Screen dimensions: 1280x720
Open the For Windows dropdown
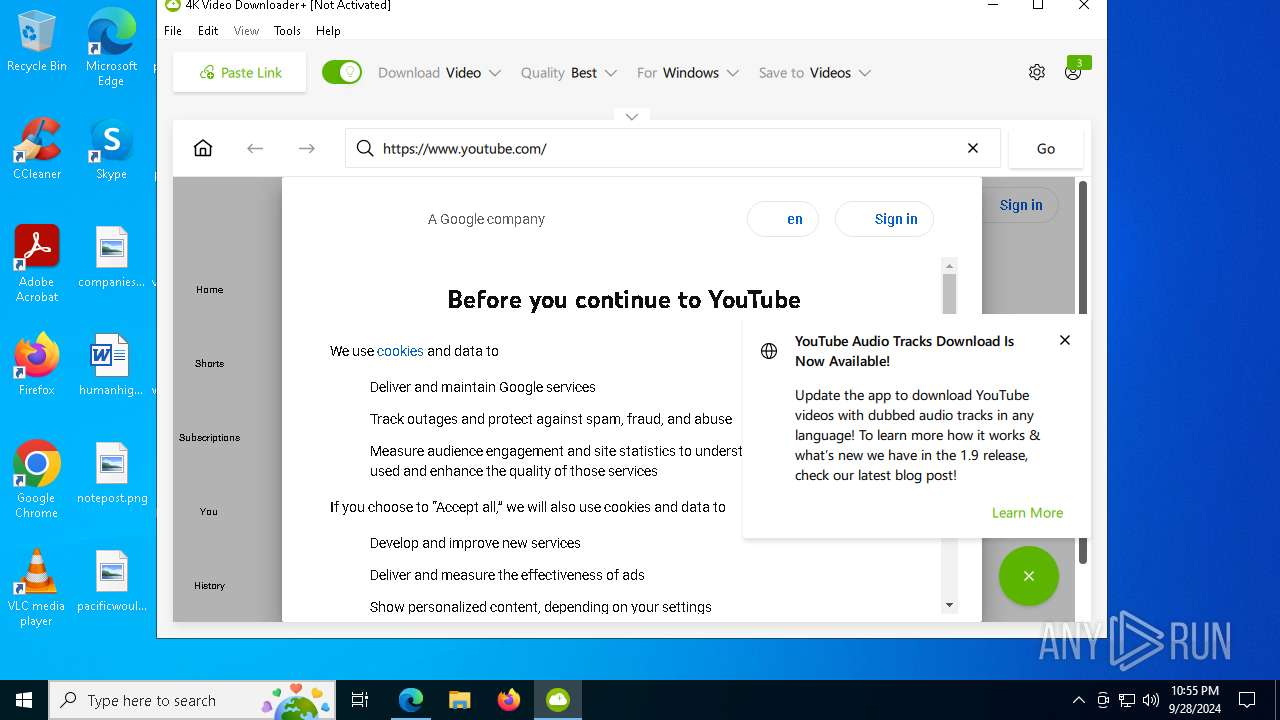coord(688,73)
